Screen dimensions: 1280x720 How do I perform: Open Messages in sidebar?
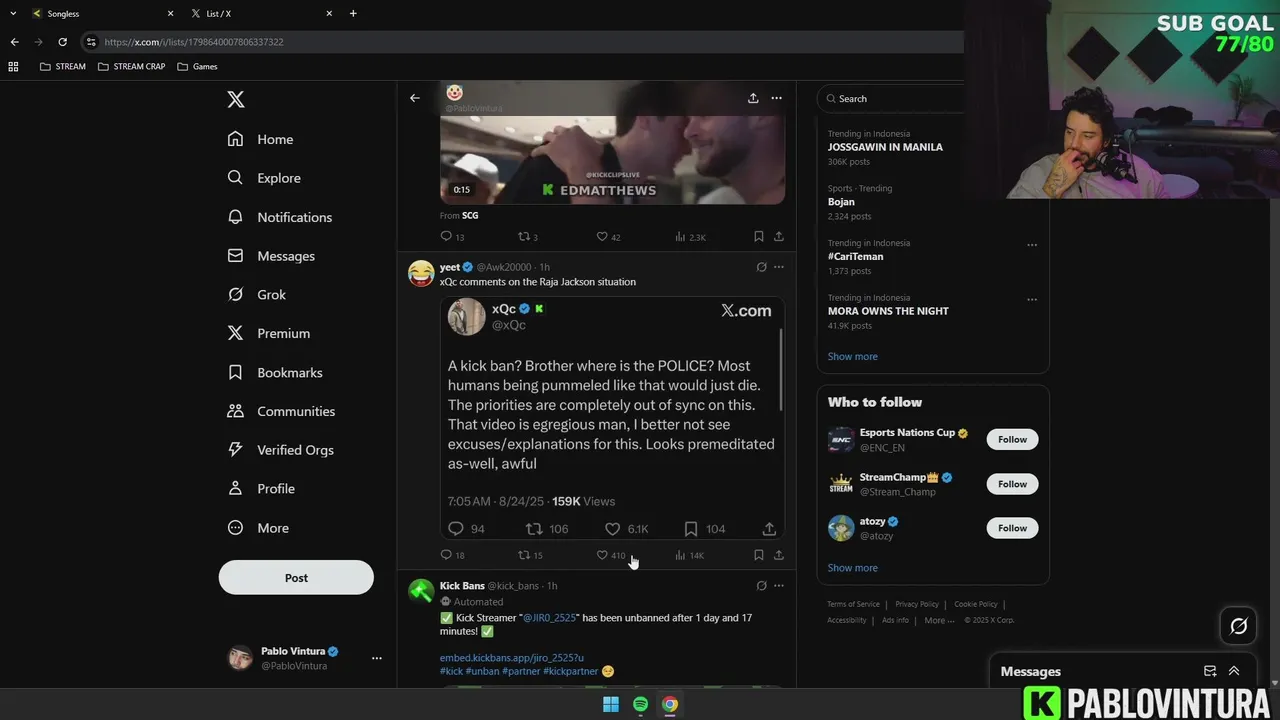pos(271,256)
